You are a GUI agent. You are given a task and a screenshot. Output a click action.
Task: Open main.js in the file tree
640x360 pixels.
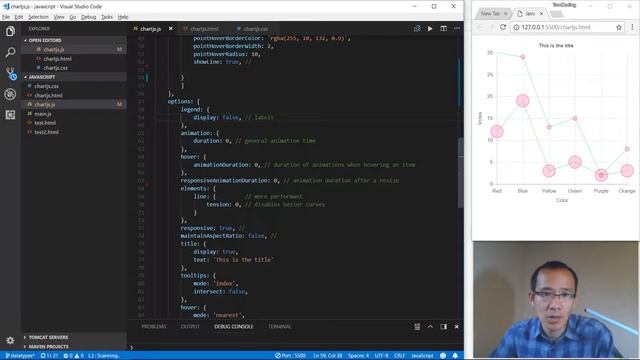pyautogui.click(x=42, y=114)
